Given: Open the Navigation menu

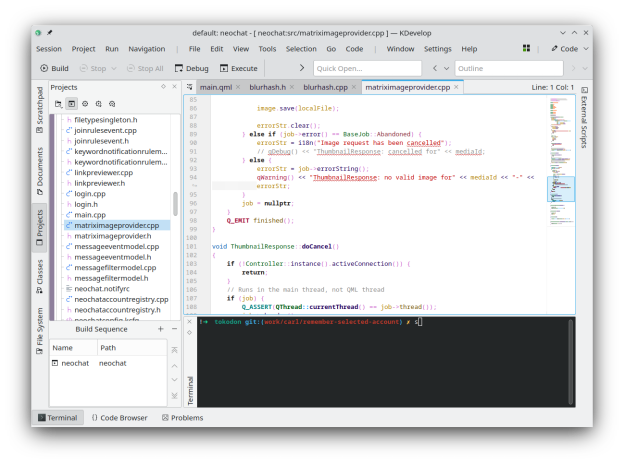Looking at the screenshot, I should tap(147, 48).
